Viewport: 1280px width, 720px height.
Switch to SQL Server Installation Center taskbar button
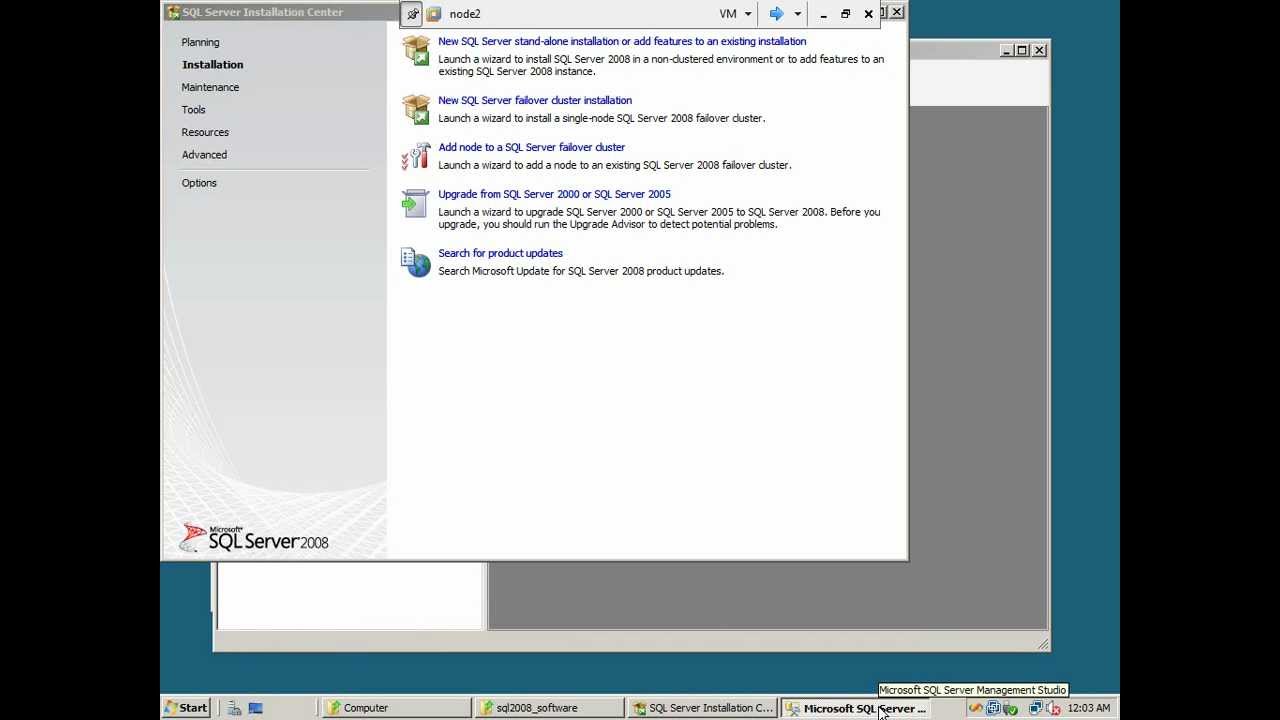coord(702,708)
